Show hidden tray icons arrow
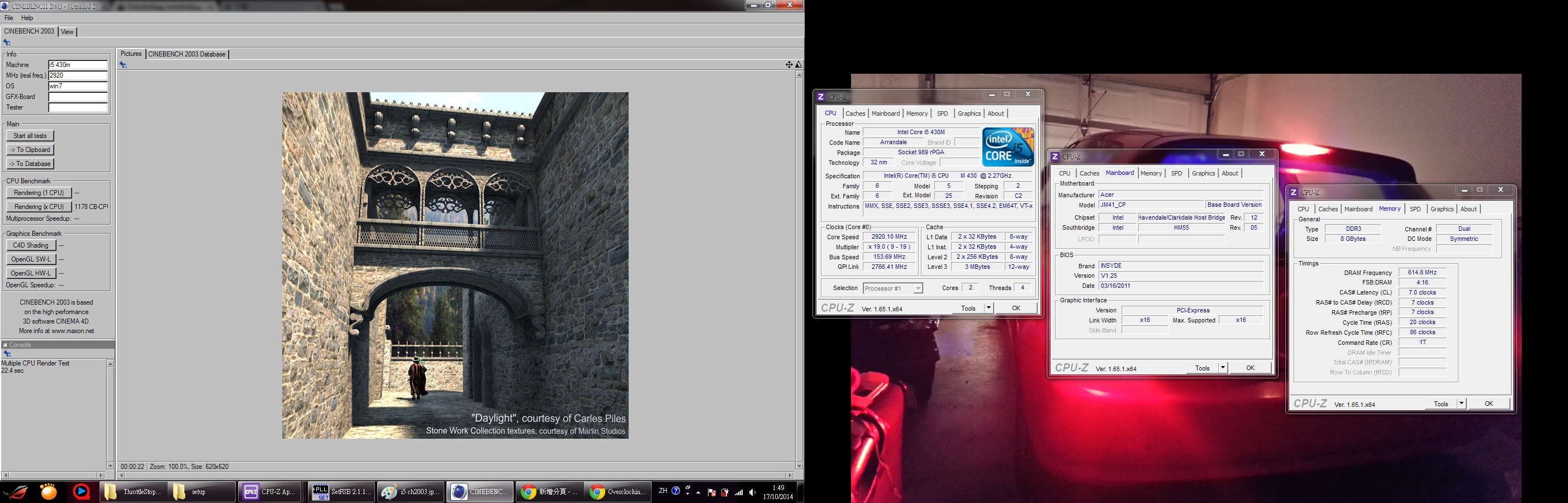Image resolution: width=1568 pixels, height=503 pixels. [698, 492]
